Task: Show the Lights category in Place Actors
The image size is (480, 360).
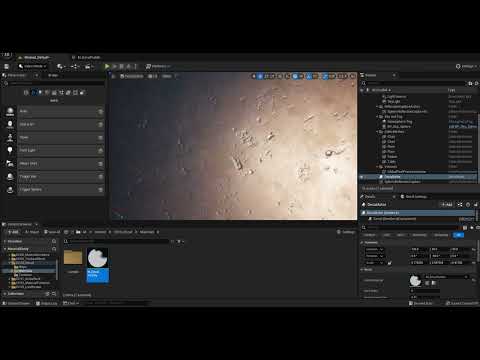Action: (x=40, y=92)
